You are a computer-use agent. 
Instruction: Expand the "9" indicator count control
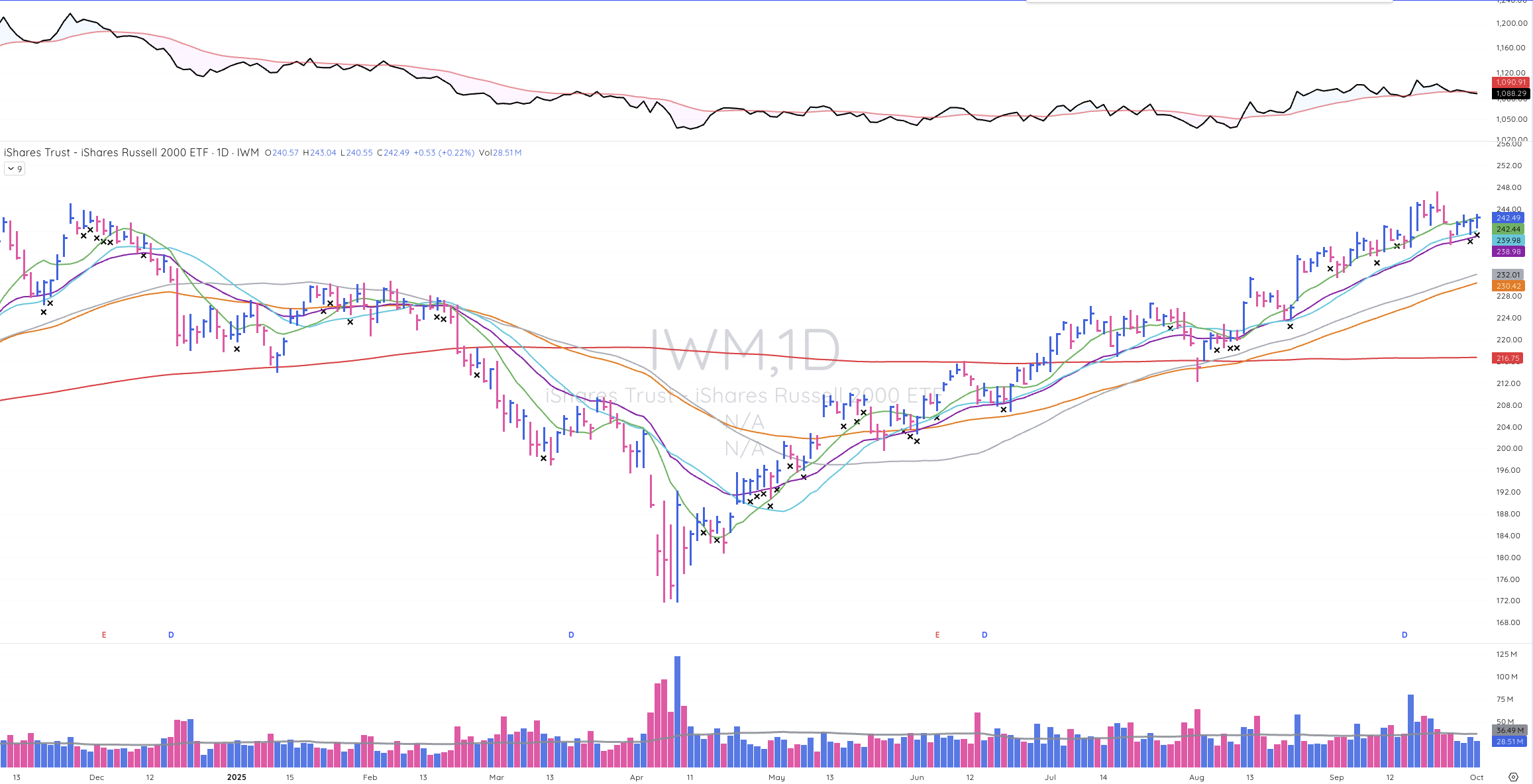(x=20, y=168)
